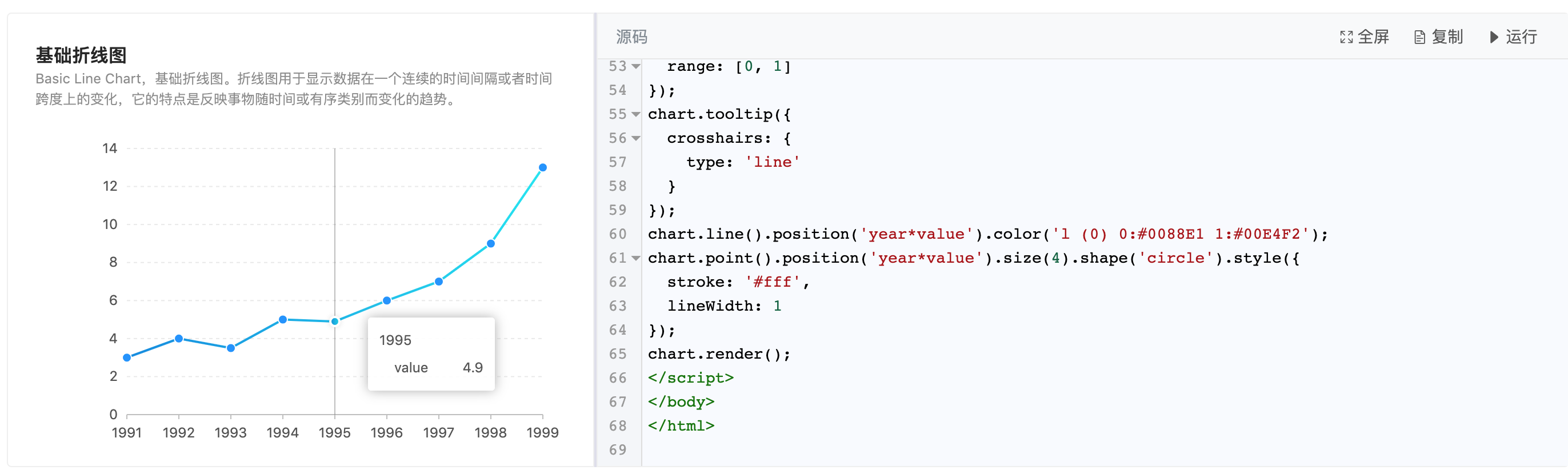Image resolution: width=1568 pixels, height=474 pixels.
Task: Collapse the chart.point style block at line 61
Action: pyautogui.click(x=635, y=258)
